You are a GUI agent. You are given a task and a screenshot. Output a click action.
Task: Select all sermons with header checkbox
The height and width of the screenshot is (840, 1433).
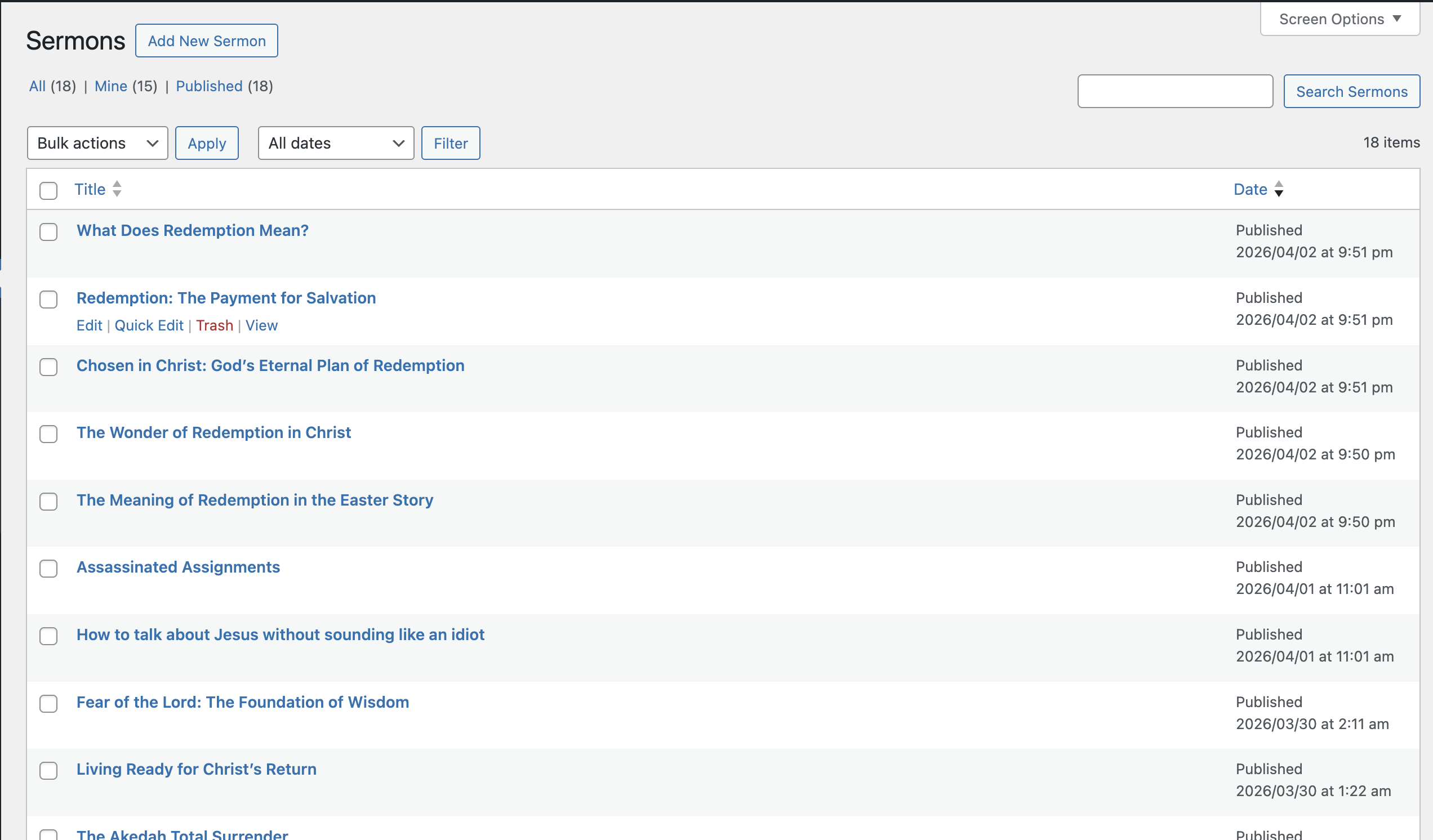tap(48, 191)
